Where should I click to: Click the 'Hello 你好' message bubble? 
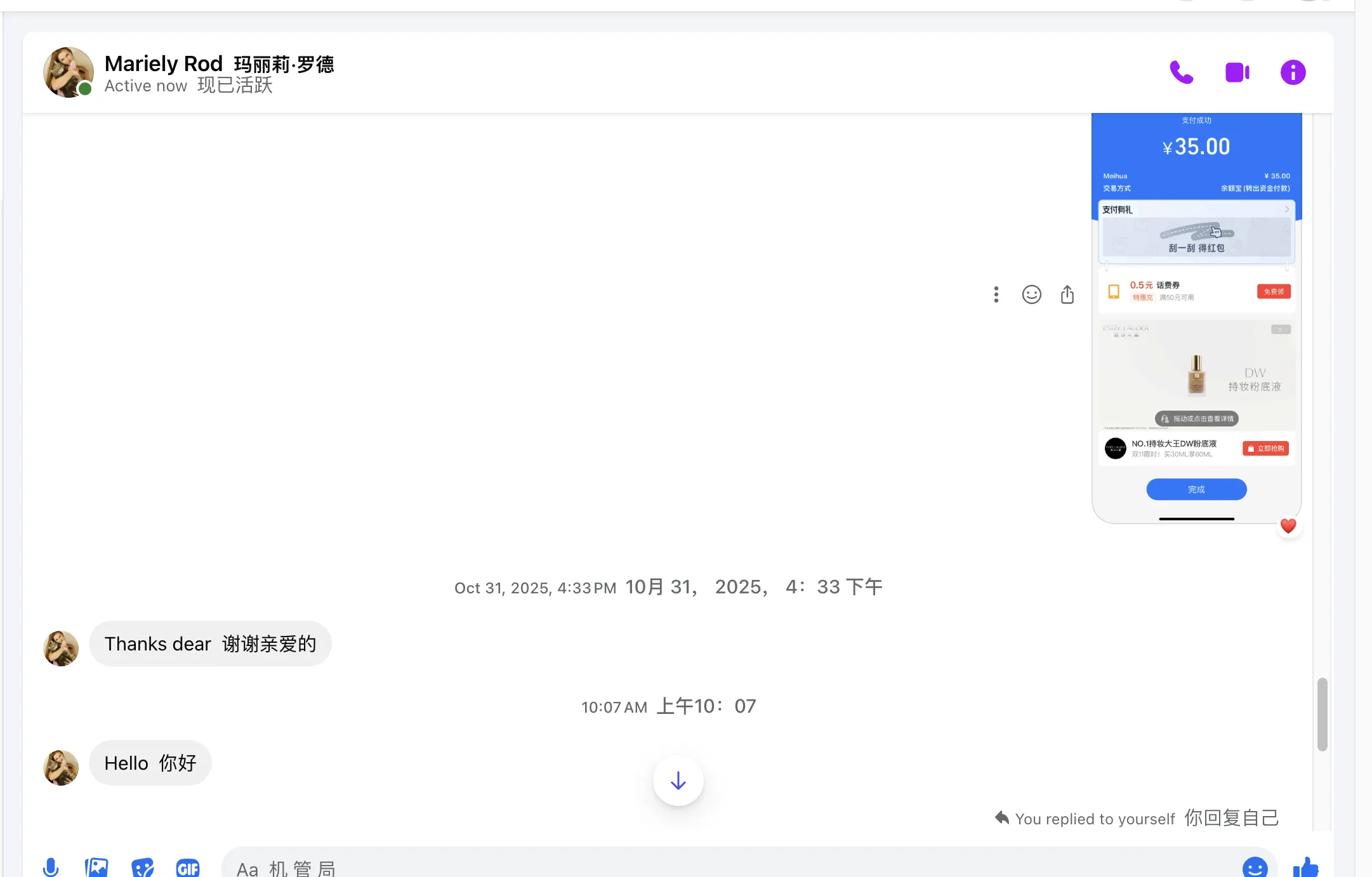click(150, 763)
